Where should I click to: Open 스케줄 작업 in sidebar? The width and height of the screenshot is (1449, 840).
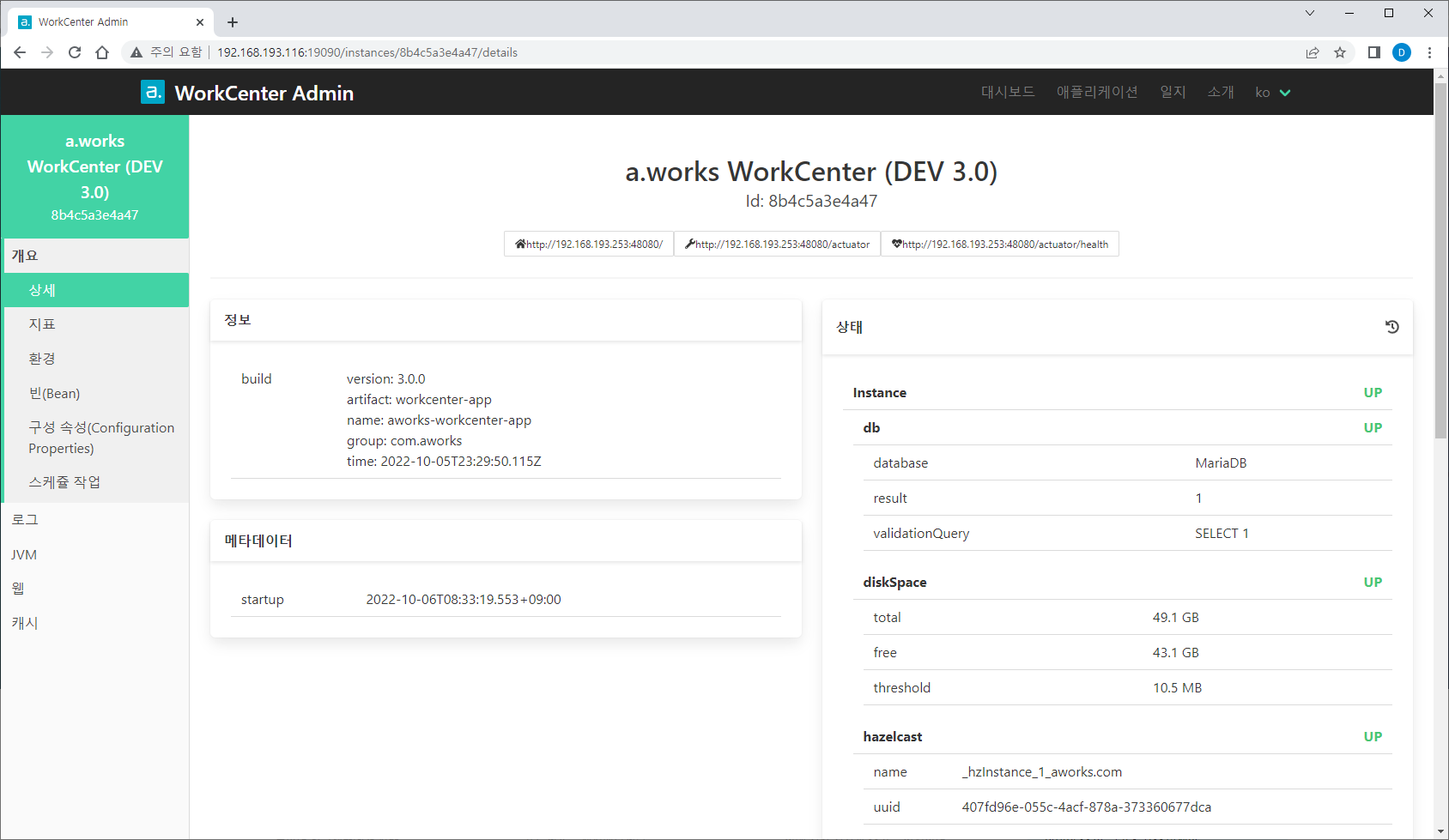point(95,482)
